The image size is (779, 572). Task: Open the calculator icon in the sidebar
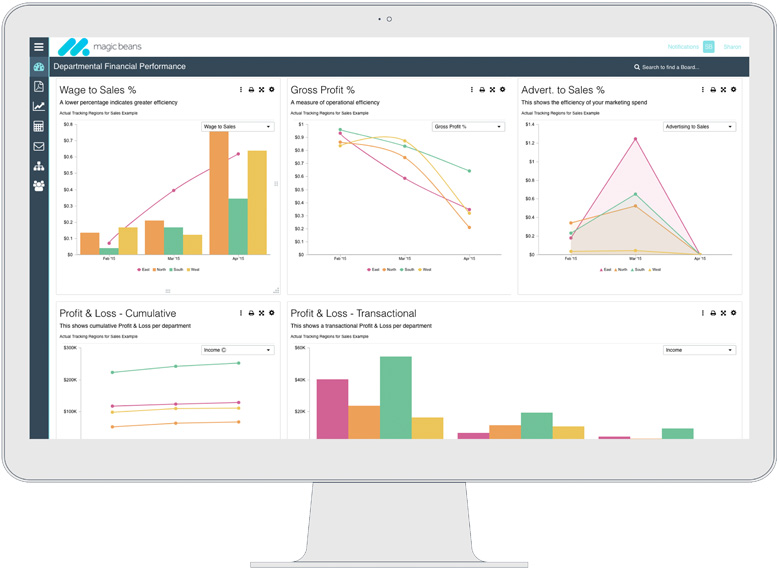[39, 127]
